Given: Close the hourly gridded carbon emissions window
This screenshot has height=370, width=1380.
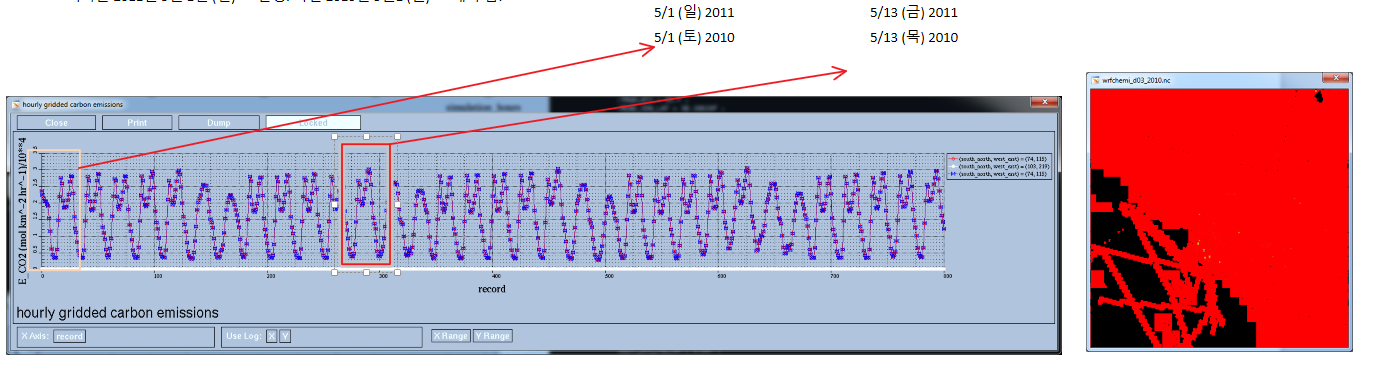Looking at the screenshot, I should (x=1045, y=103).
